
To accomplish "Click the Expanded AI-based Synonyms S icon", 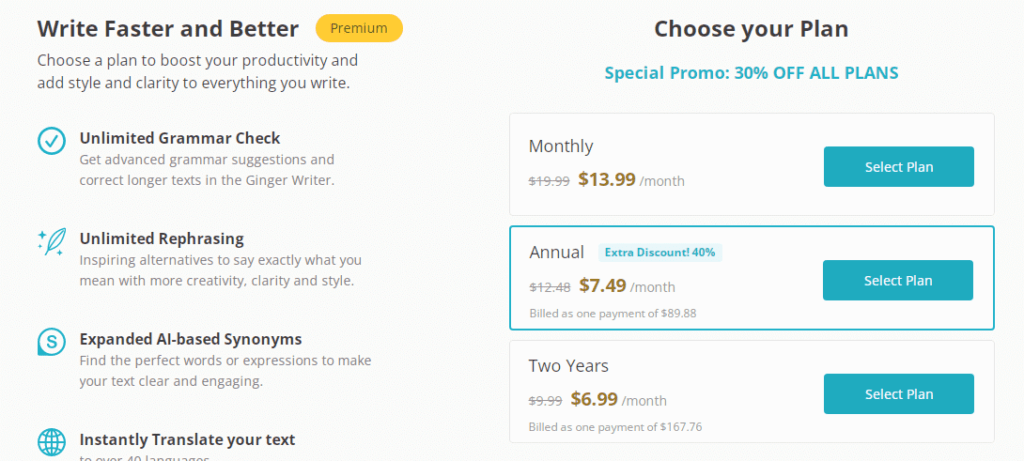I will (51, 342).
